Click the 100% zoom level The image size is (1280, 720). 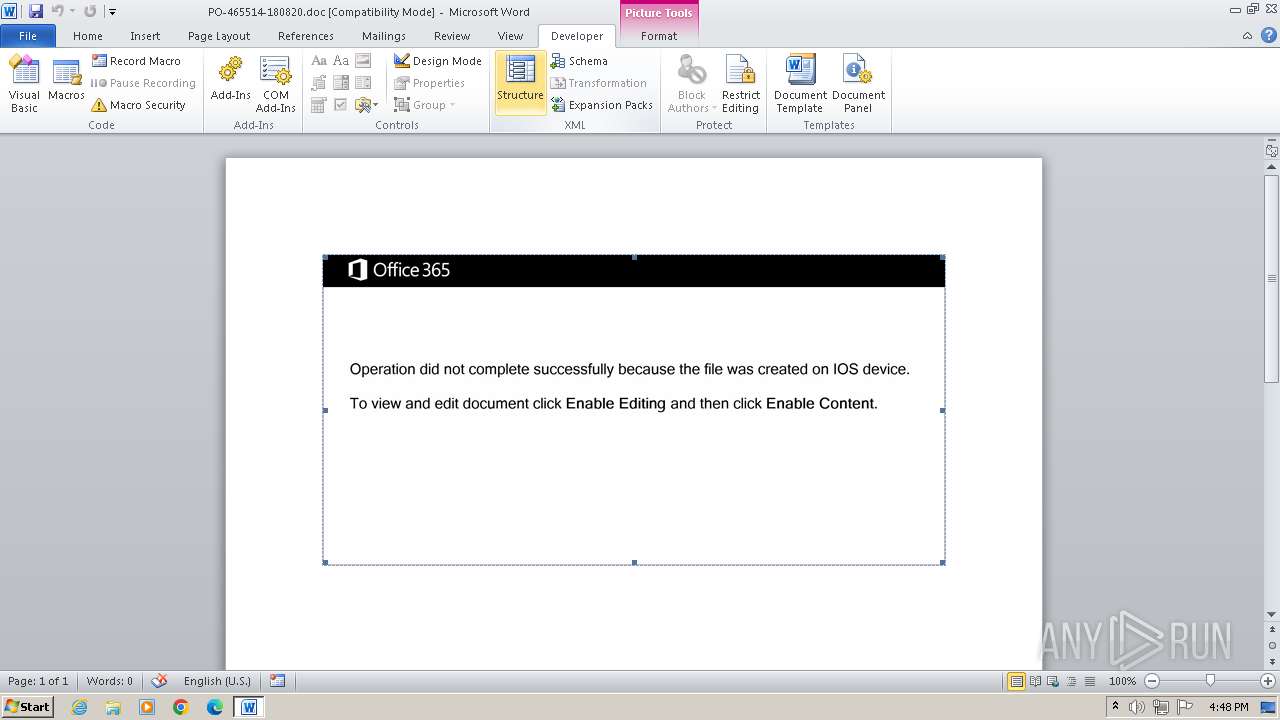[x=1122, y=681]
